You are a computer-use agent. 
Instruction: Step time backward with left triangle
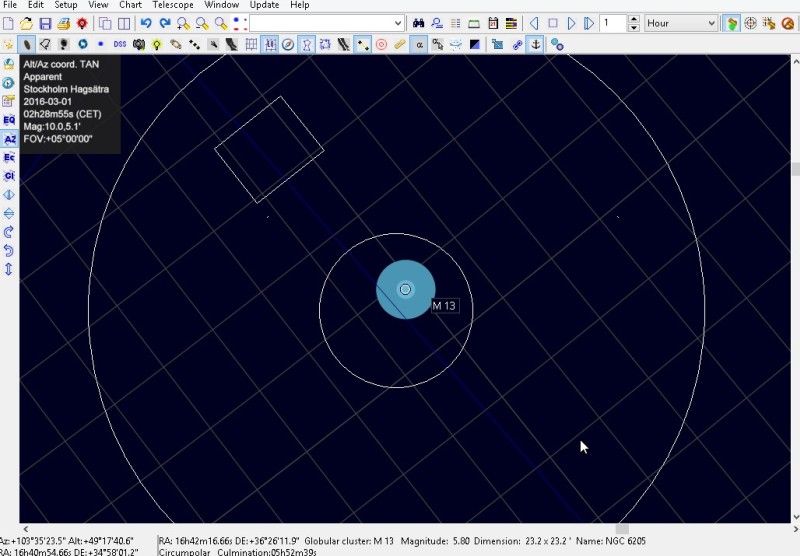(534, 23)
